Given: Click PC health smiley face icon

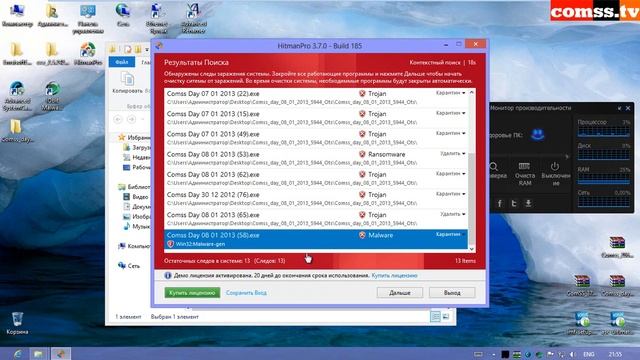Looking at the screenshot, I should pos(538,134).
